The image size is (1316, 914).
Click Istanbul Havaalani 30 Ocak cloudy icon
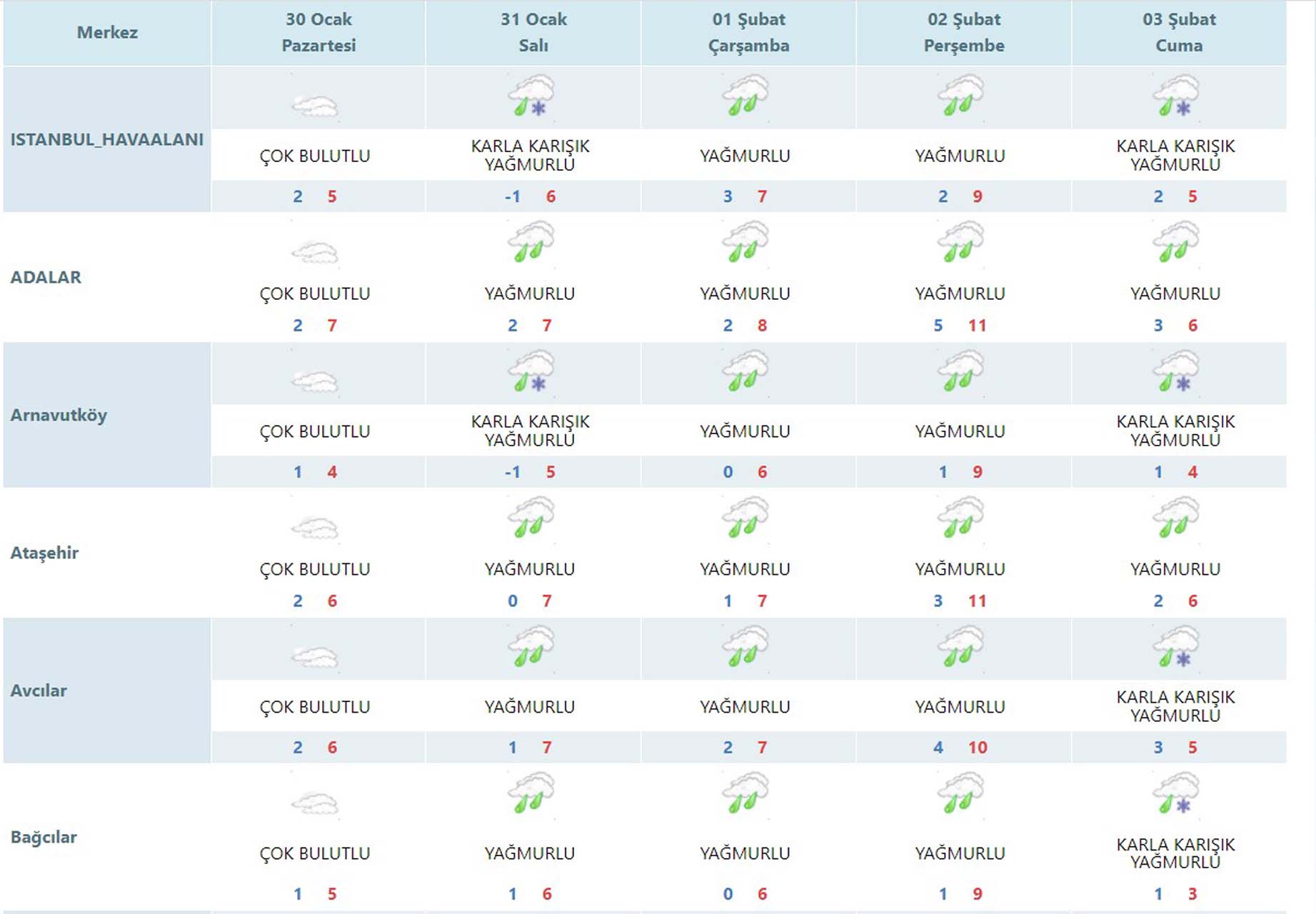pos(315,106)
